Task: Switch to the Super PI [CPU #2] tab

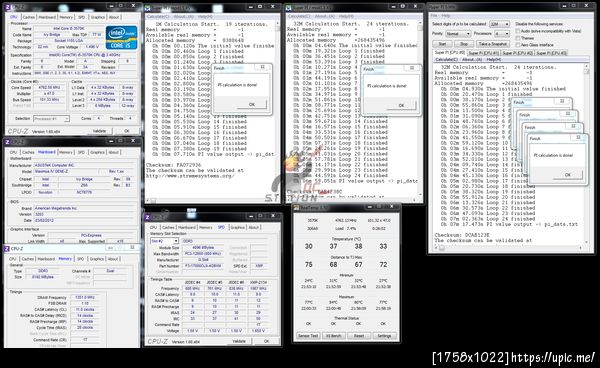Action: point(518,53)
